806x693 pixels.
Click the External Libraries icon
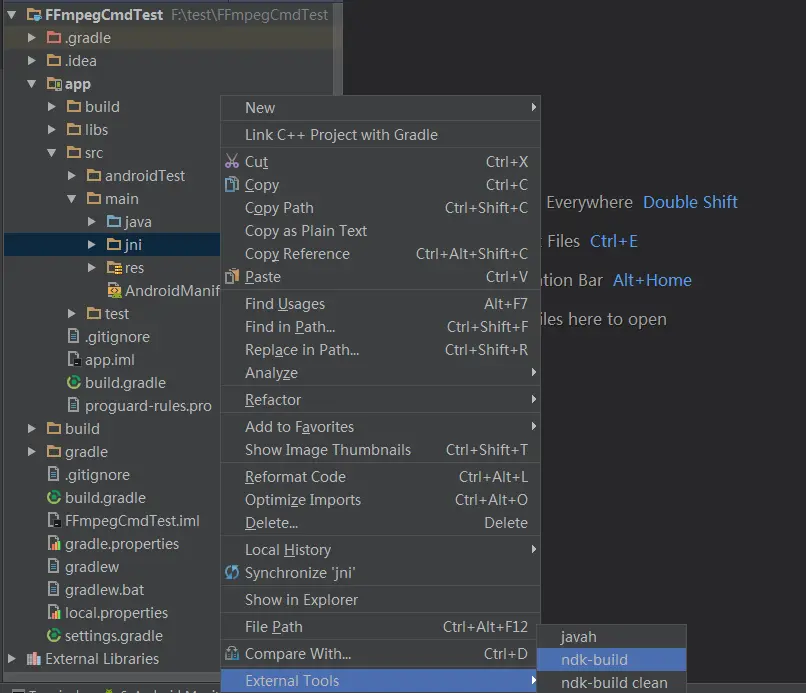[x=34, y=659]
